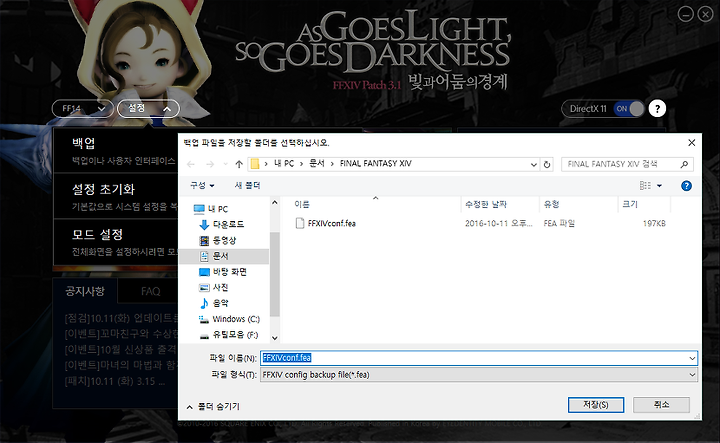Image resolution: width=720 pixels, height=443 pixels.
Task: Open recent locations dropdown arrow
Action: pos(225,164)
